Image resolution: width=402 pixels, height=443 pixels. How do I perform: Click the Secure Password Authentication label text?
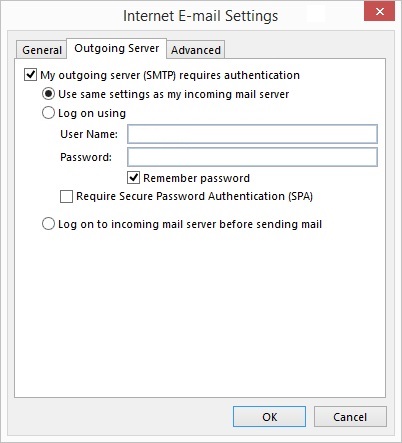194,196
